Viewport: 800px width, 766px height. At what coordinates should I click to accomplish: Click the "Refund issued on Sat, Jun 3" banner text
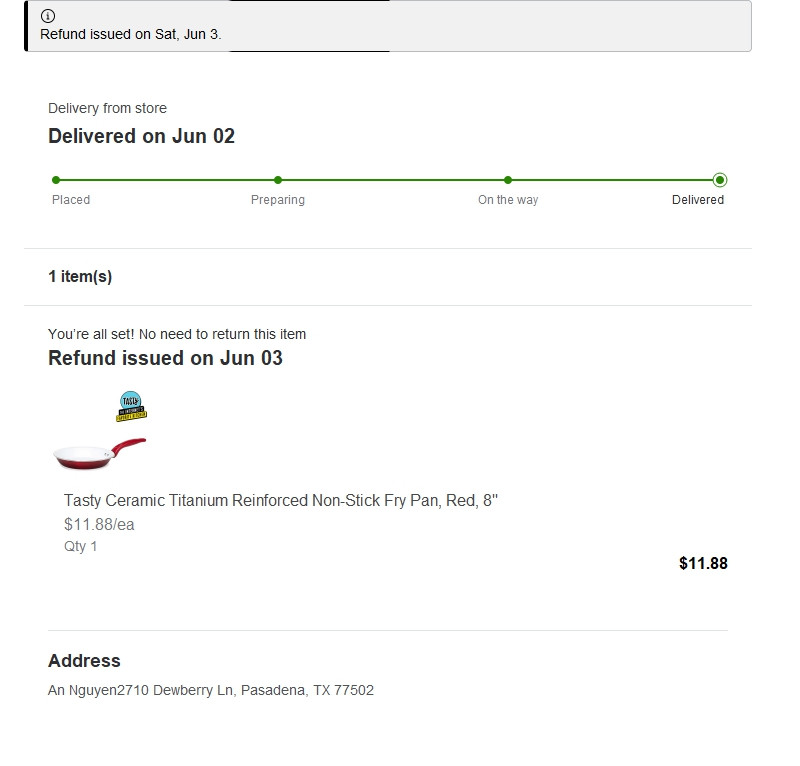131,34
